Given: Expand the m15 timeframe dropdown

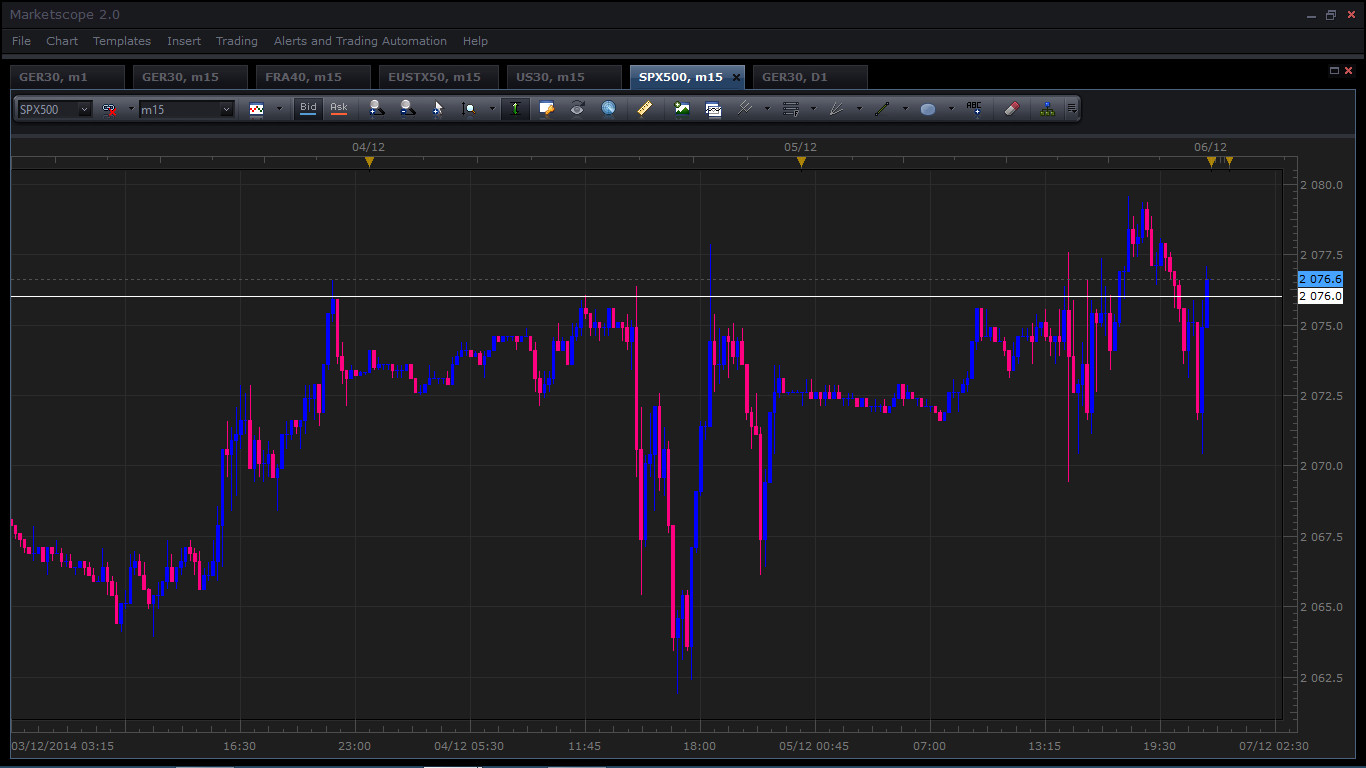Looking at the screenshot, I should [227, 109].
